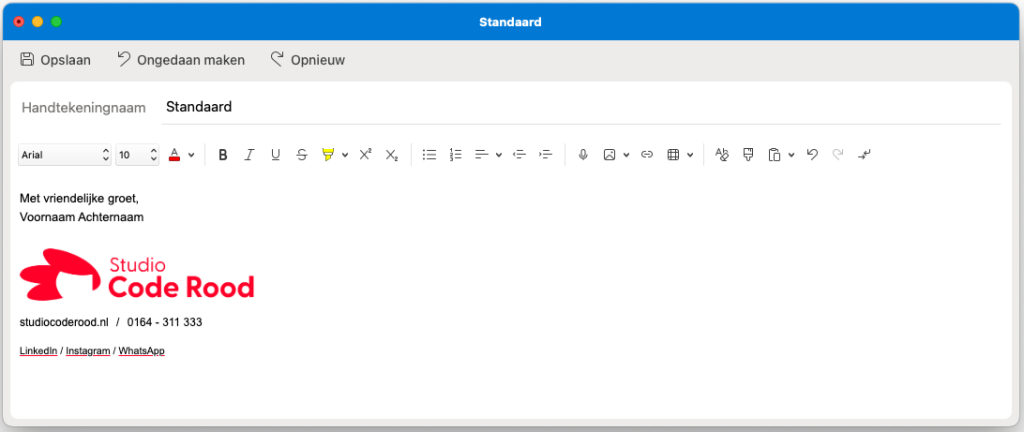Click the superscript icon

pyautogui.click(x=365, y=155)
